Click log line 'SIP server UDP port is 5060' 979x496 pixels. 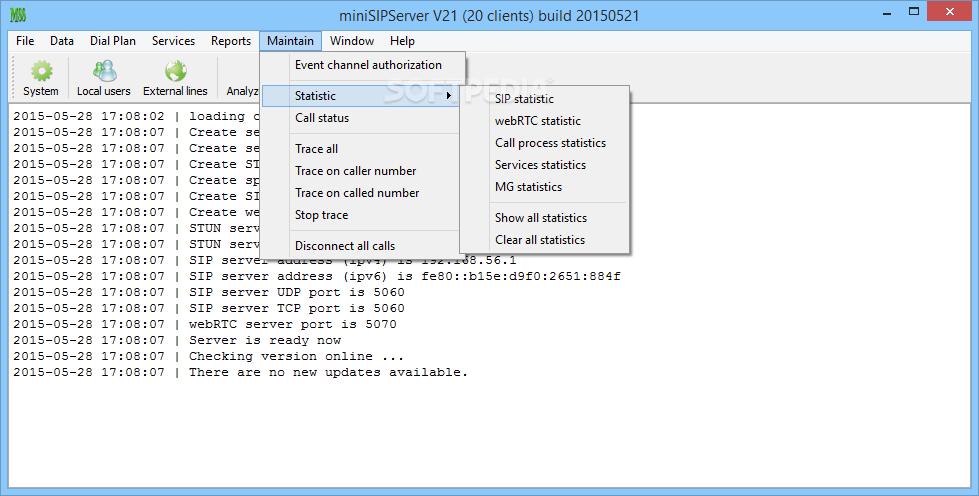tap(209, 292)
